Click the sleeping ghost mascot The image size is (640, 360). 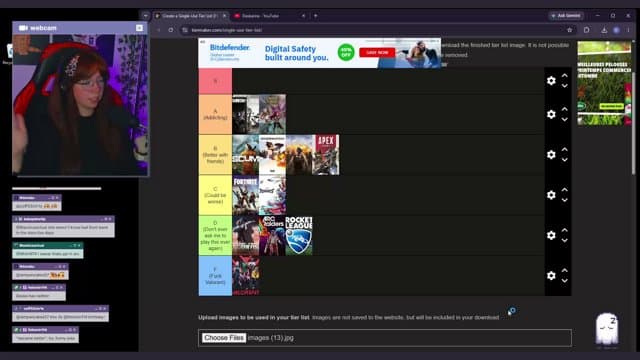click(607, 330)
